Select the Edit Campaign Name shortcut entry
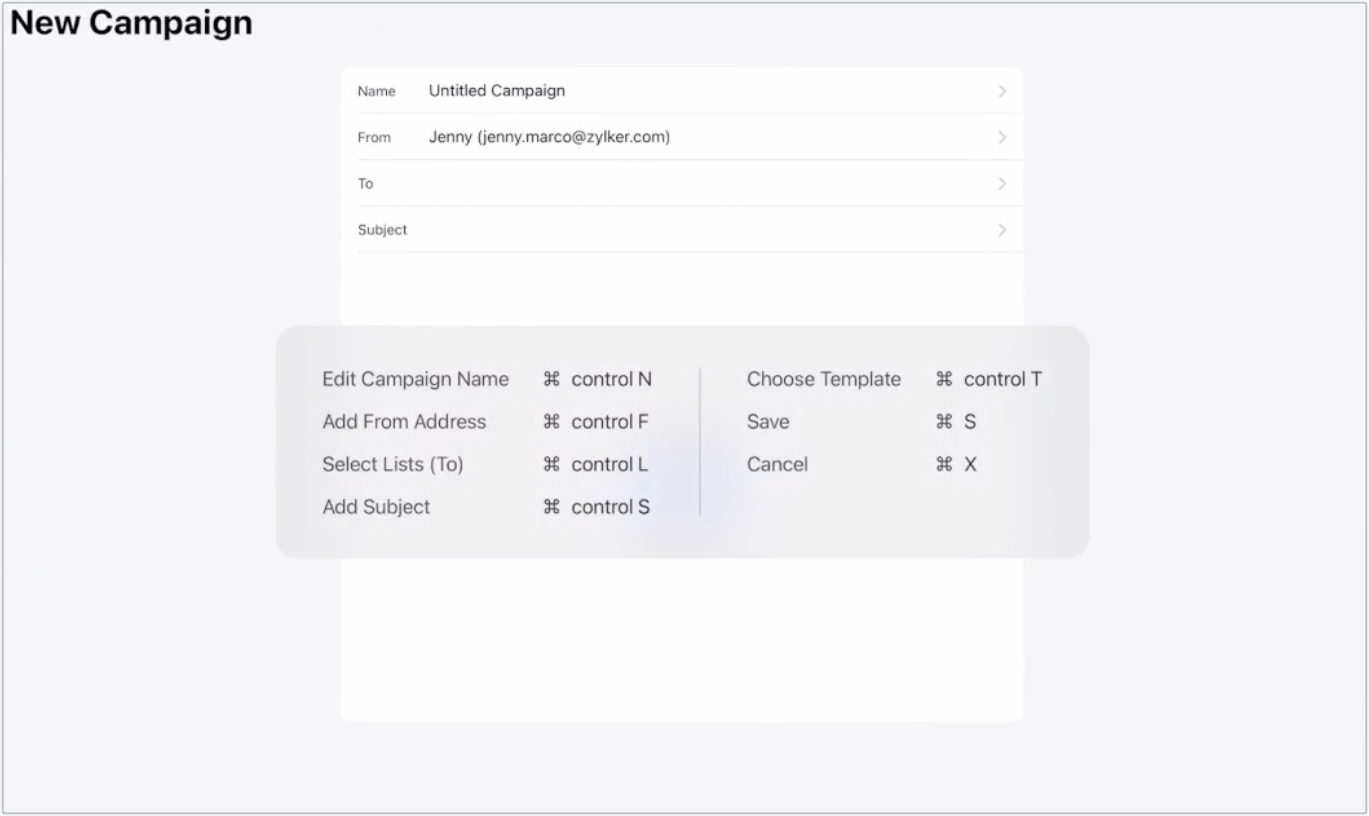Image resolution: width=1369 pixels, height=816 pixels. coord(415,379)
